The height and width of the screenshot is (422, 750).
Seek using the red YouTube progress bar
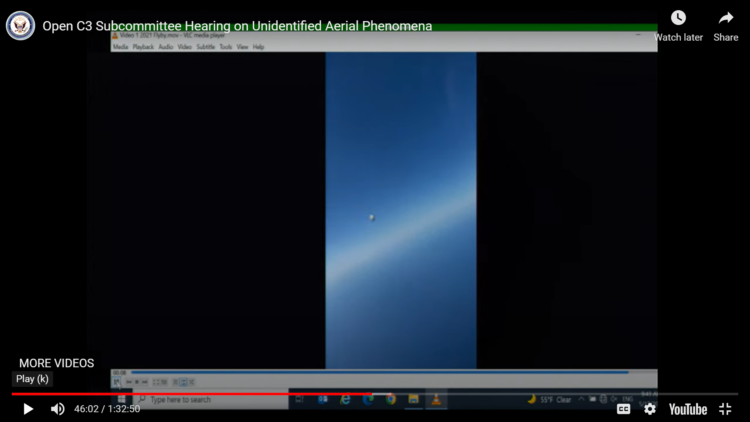pyautogui.click(x=191, y=394)
